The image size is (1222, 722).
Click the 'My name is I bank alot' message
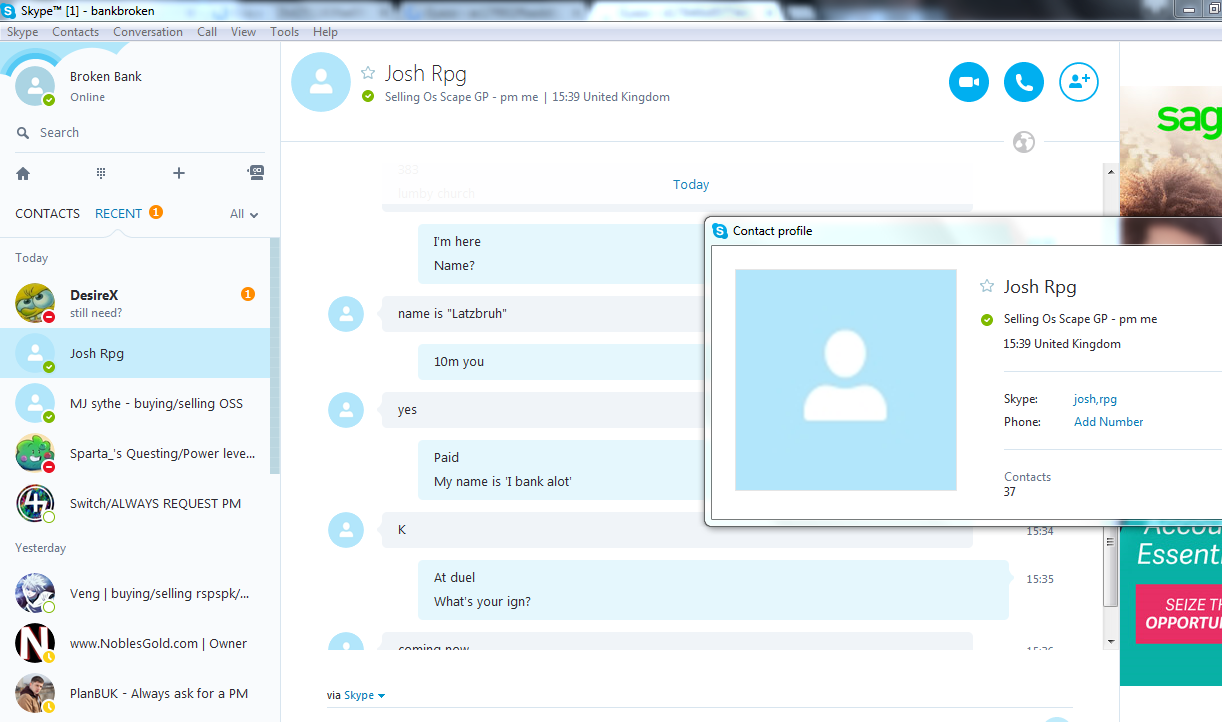pos(503,482)
